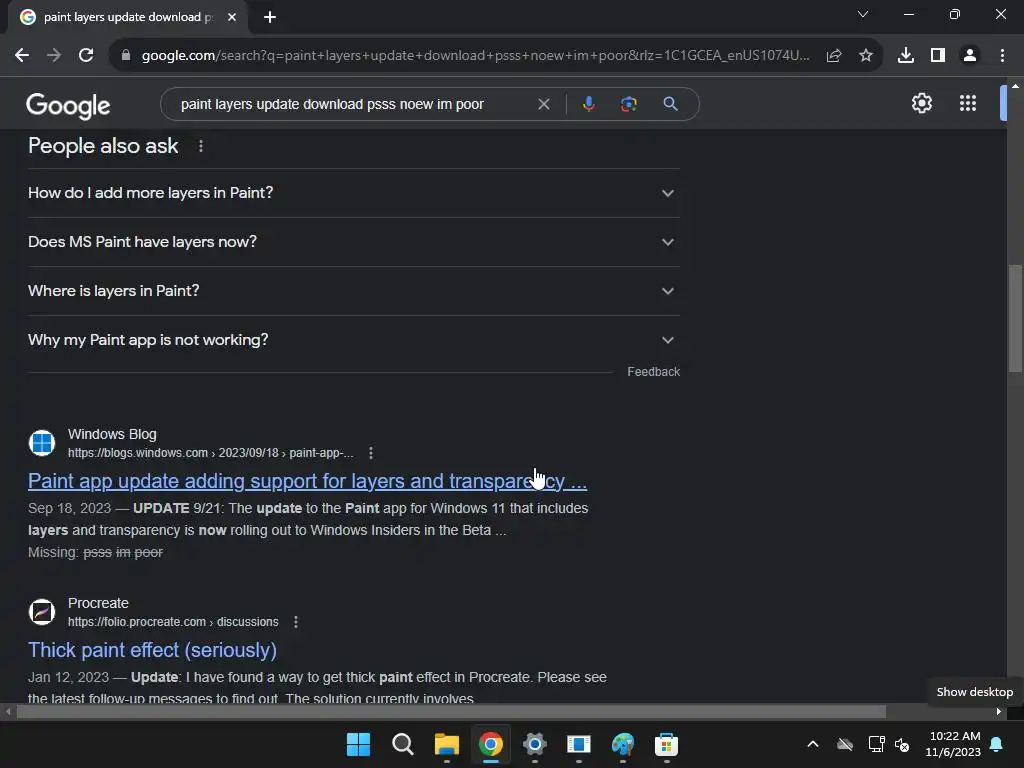
Task: Open Paint app update adding layers link
Action: pos(307,481)
